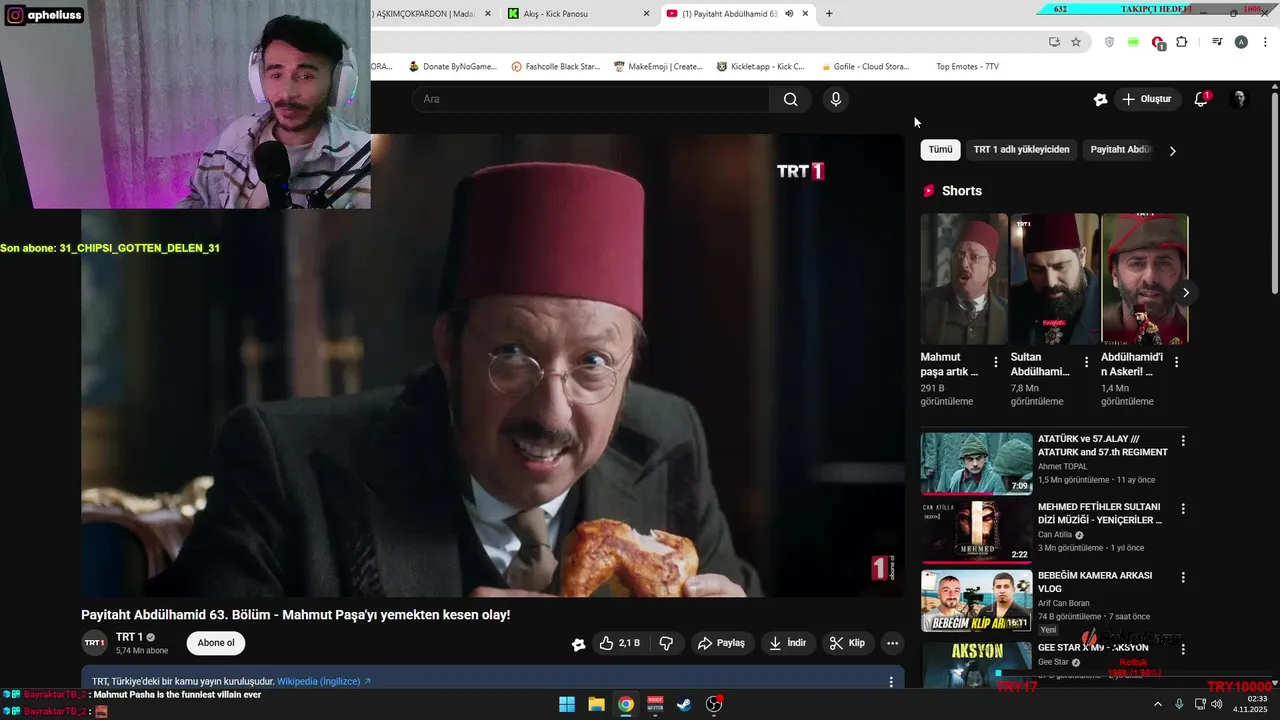The height and width of the screenshot is (720, 1280).
Task: Open the red extension icon with badge 1
Action: 1158,42
